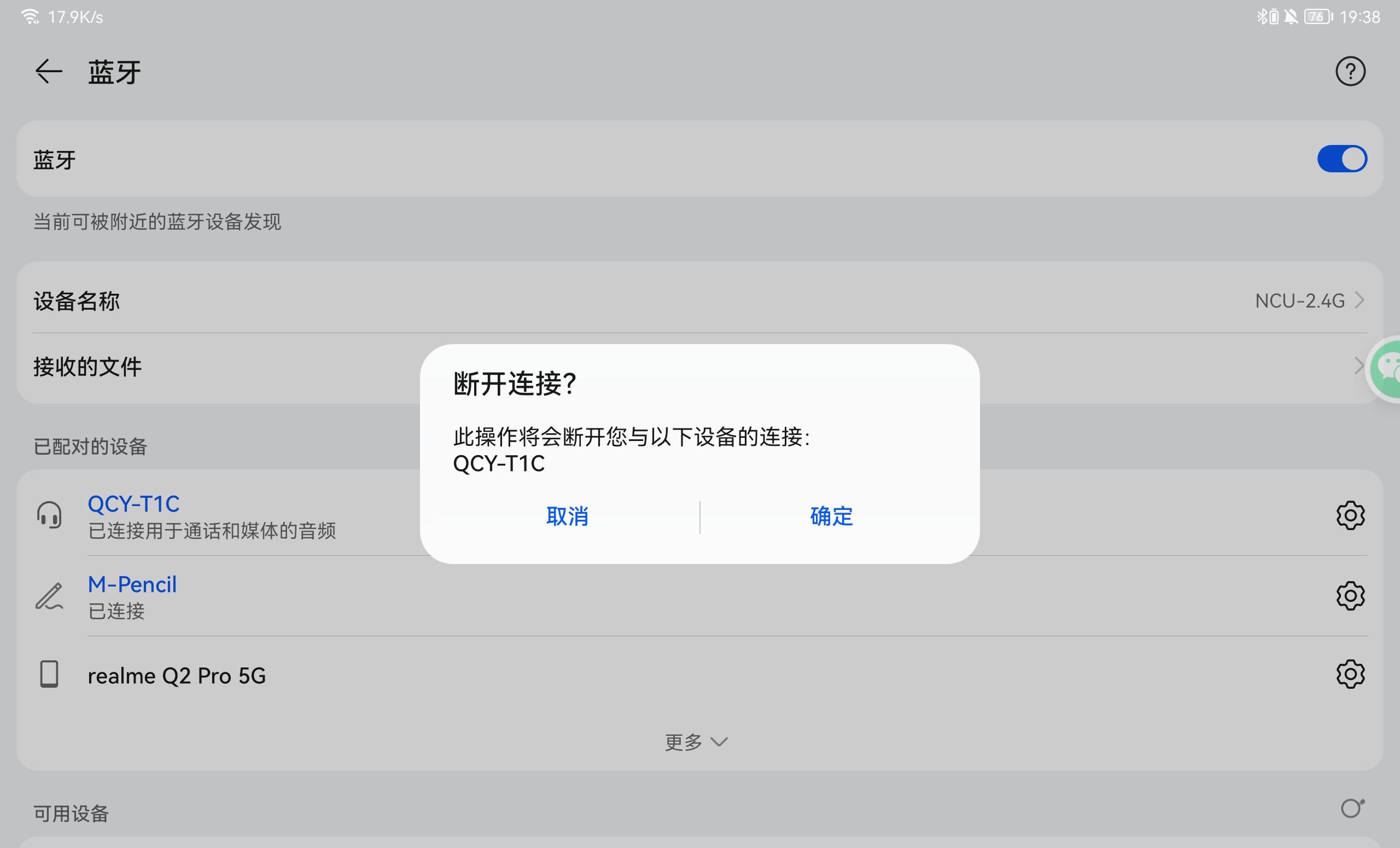Screen dimensions: 1400x848
Task: Tap the headphone icon of QCY-T1C
Action: coord(49,515)
